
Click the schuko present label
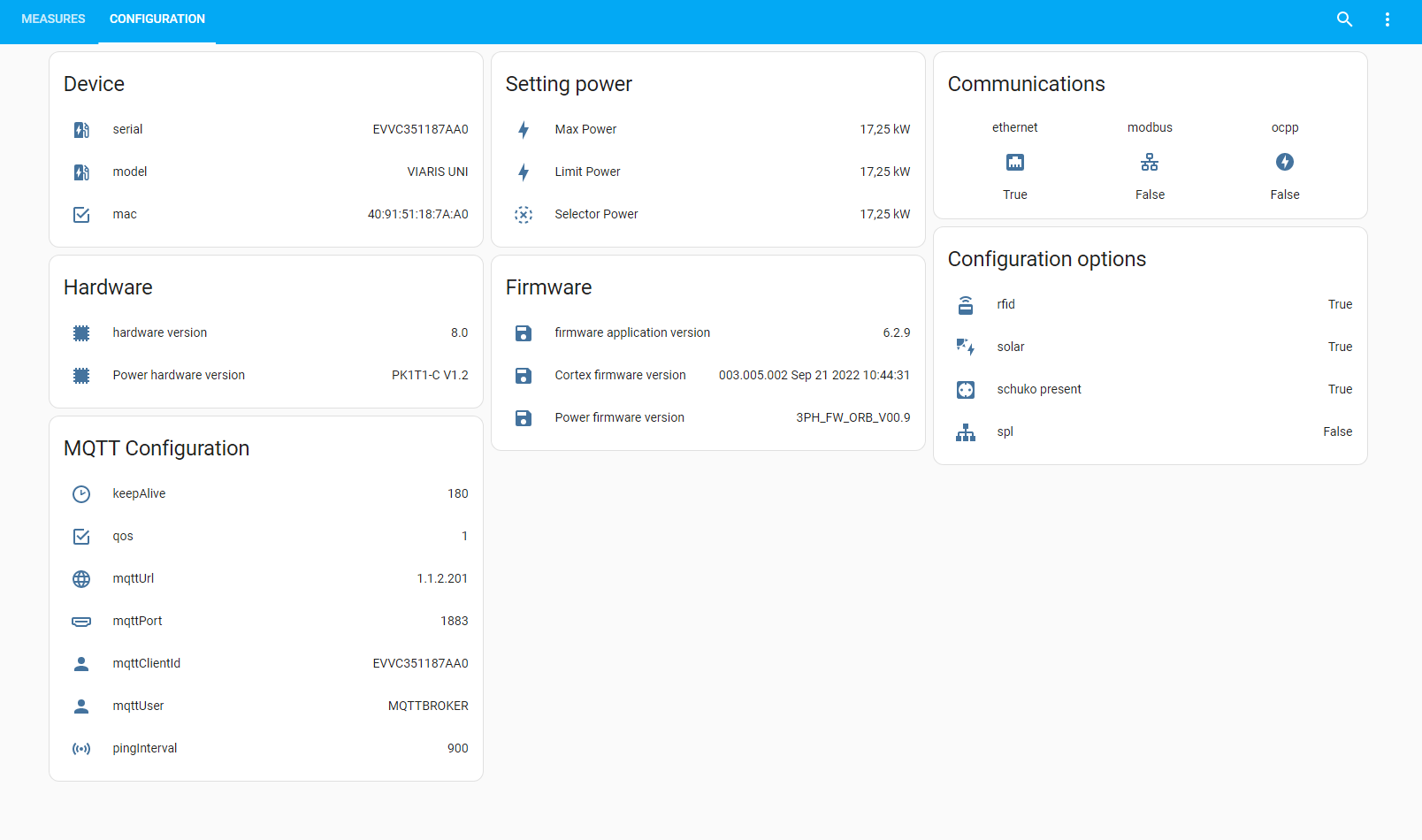coord(1039,389)
